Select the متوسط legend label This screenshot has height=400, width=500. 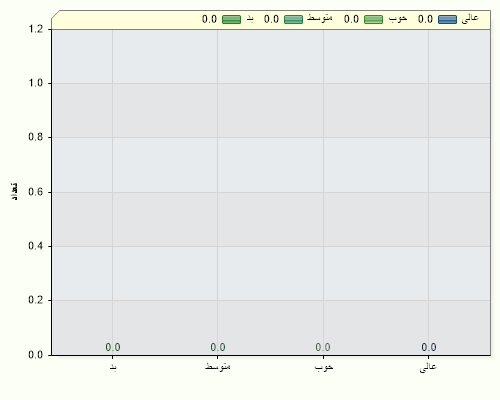click(x=320, y=18)
